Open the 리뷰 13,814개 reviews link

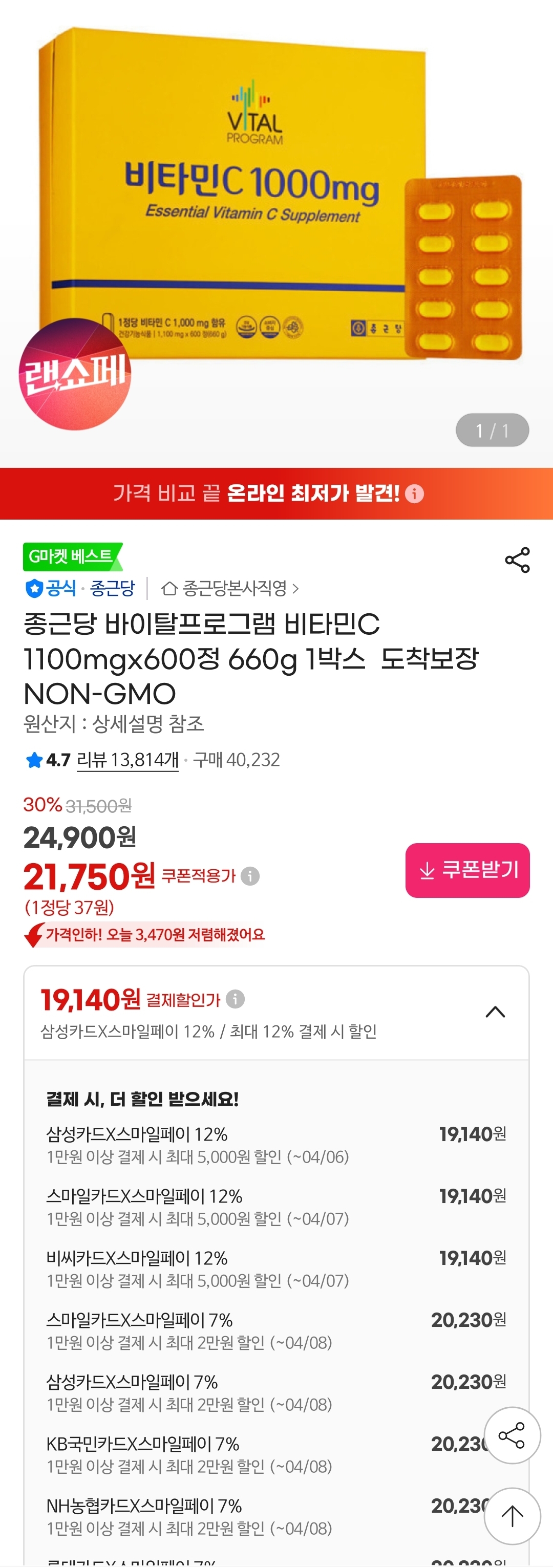[128, 760]
